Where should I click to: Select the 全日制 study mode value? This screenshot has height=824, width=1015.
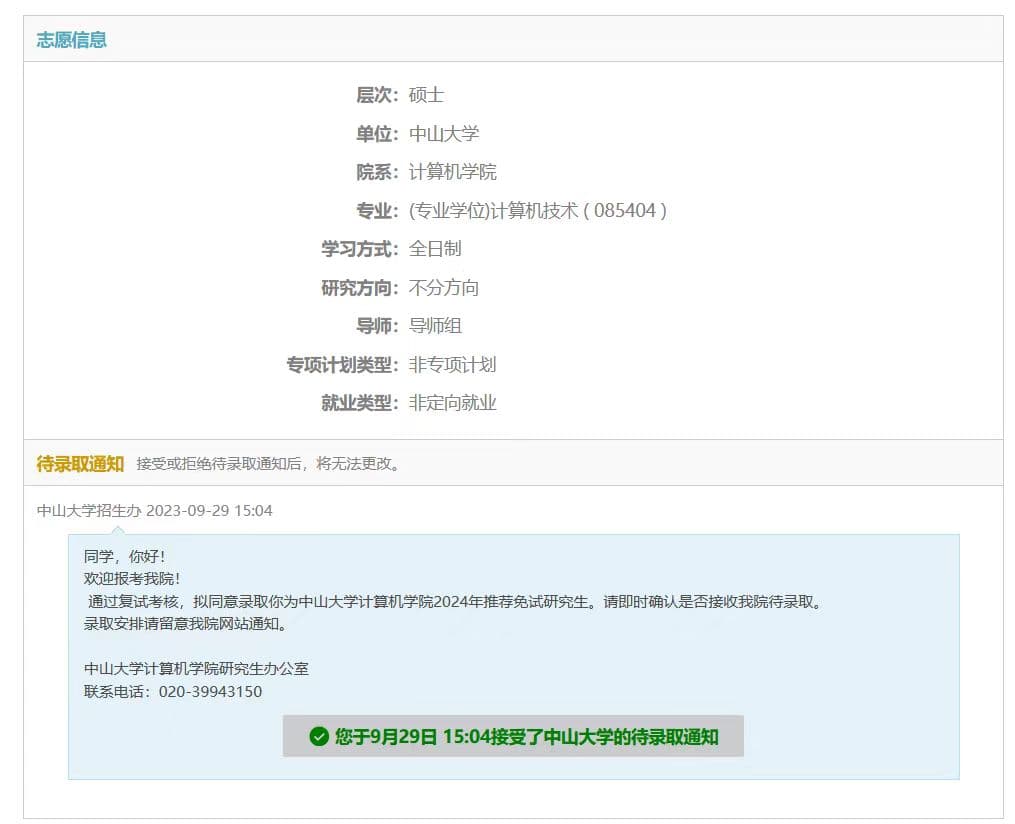point(435,249)
